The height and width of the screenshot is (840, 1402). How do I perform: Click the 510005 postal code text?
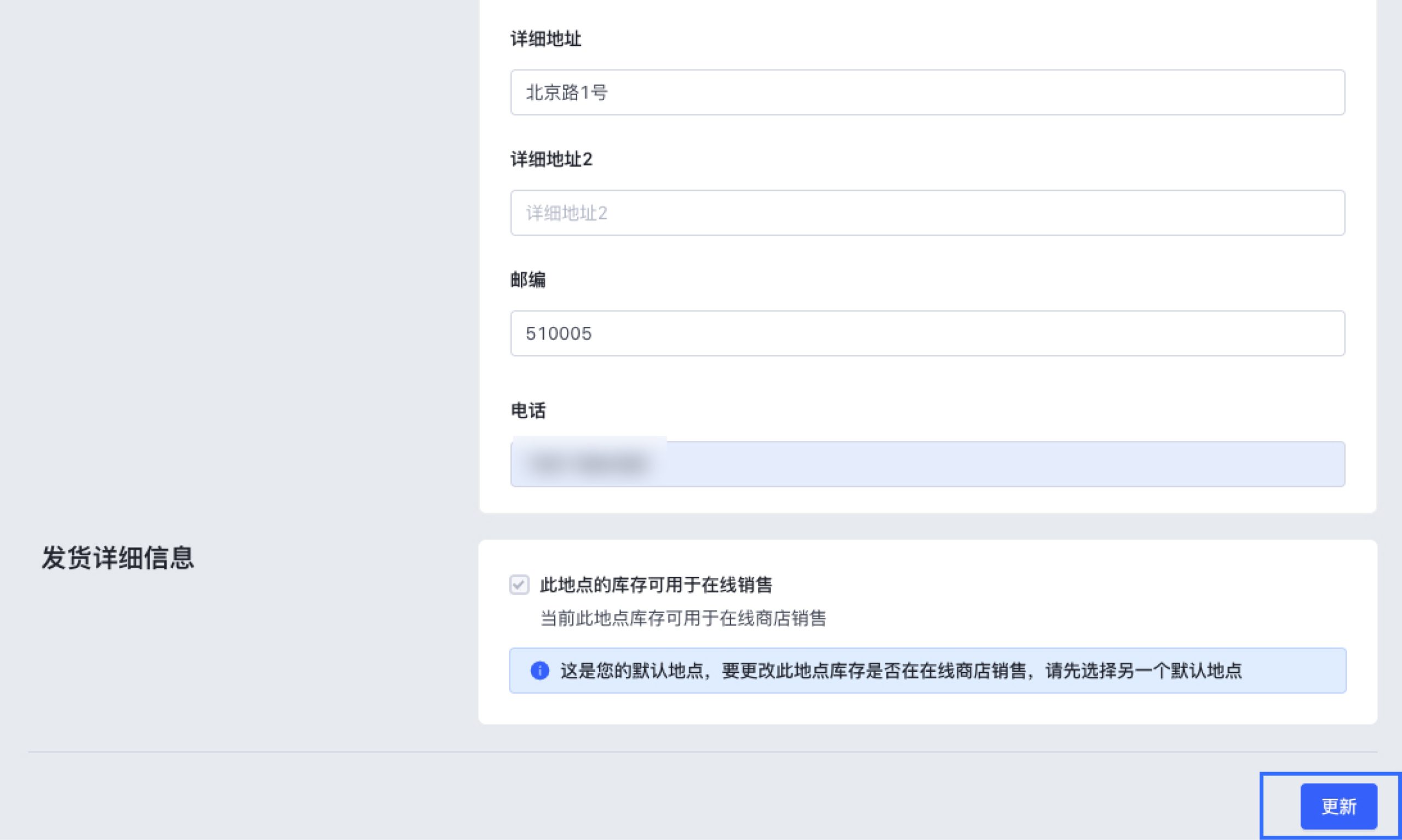point(558,333)
